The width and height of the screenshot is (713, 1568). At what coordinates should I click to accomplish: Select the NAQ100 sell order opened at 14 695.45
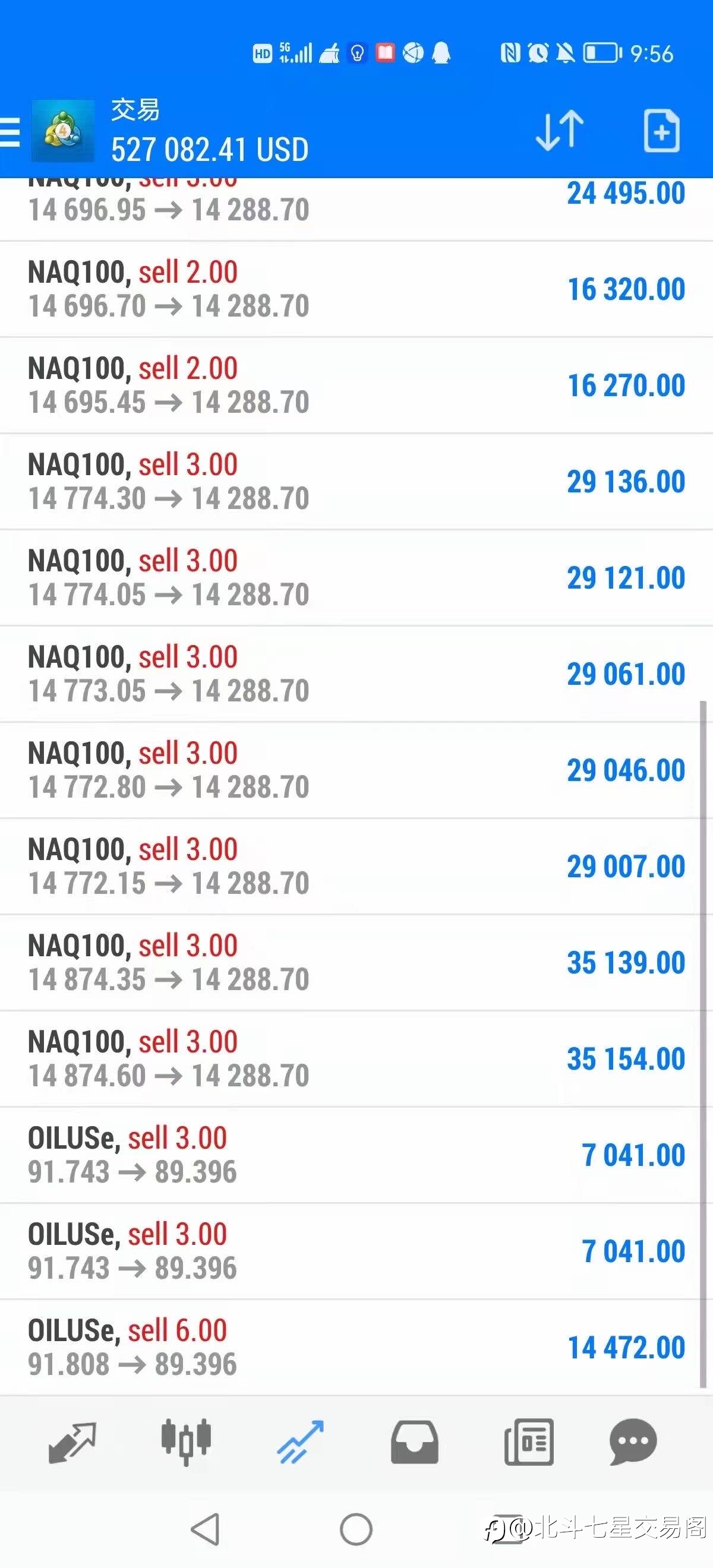(x=356, y=385)
